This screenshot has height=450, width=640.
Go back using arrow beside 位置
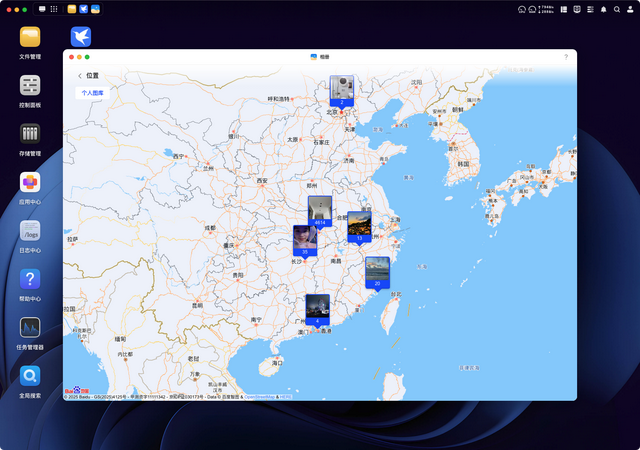point(80,76)
